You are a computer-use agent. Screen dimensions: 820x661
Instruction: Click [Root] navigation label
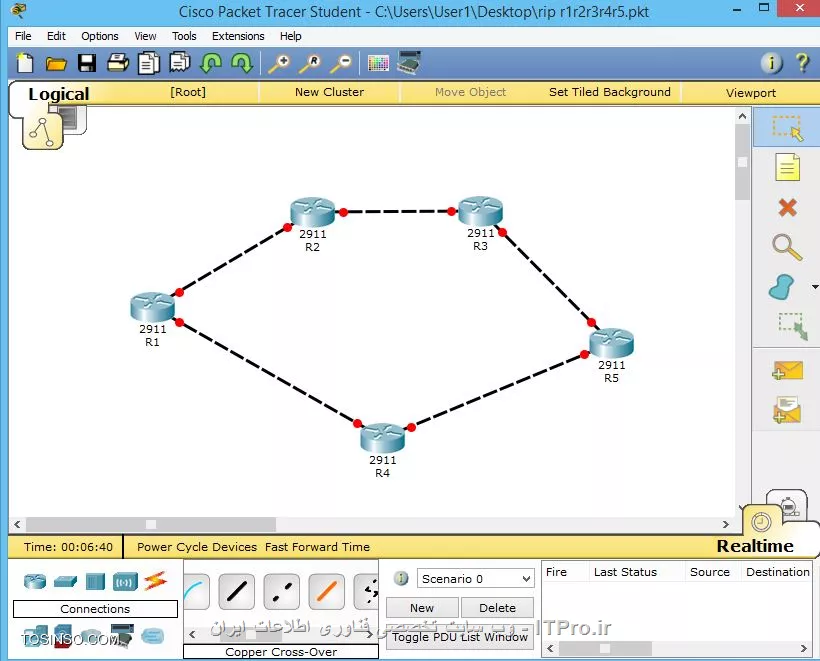188,92
